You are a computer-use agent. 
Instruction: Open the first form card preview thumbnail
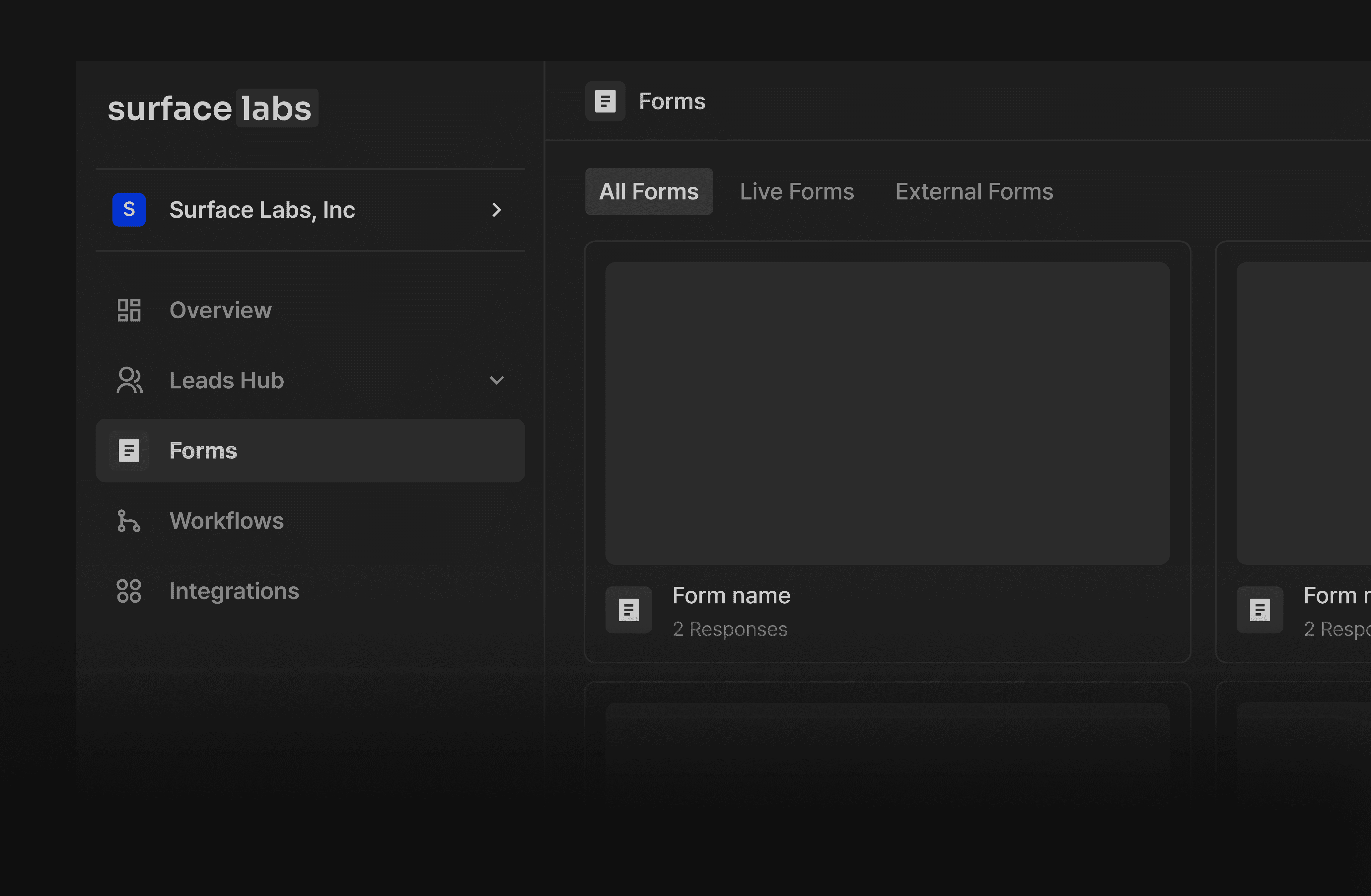888,414
